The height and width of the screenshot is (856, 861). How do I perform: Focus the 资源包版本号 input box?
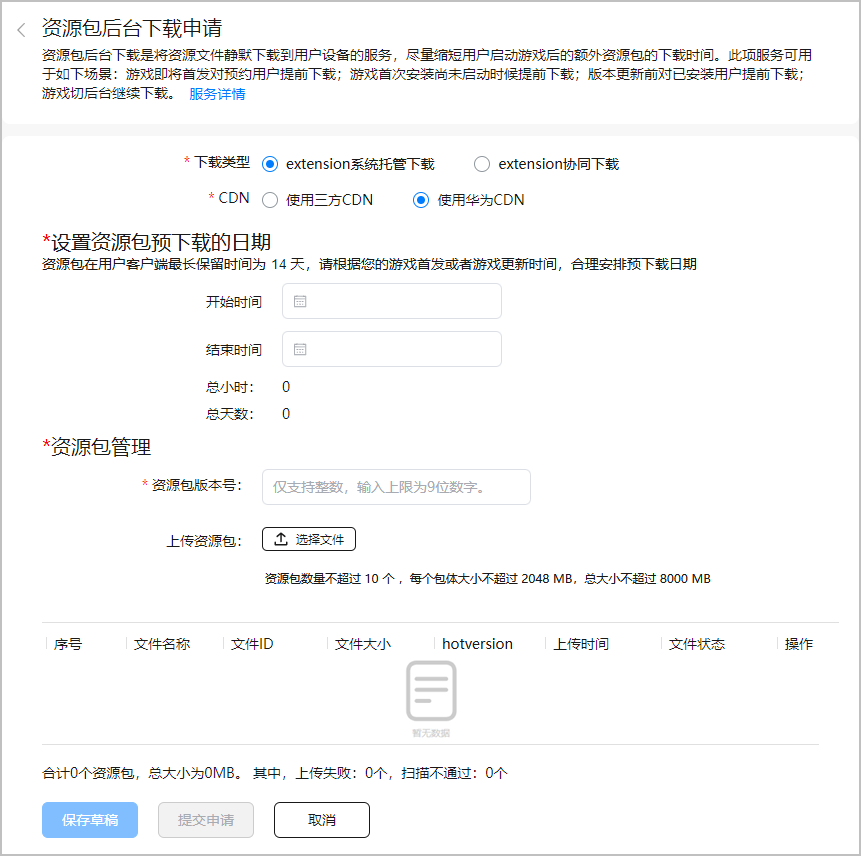point(396,487)
